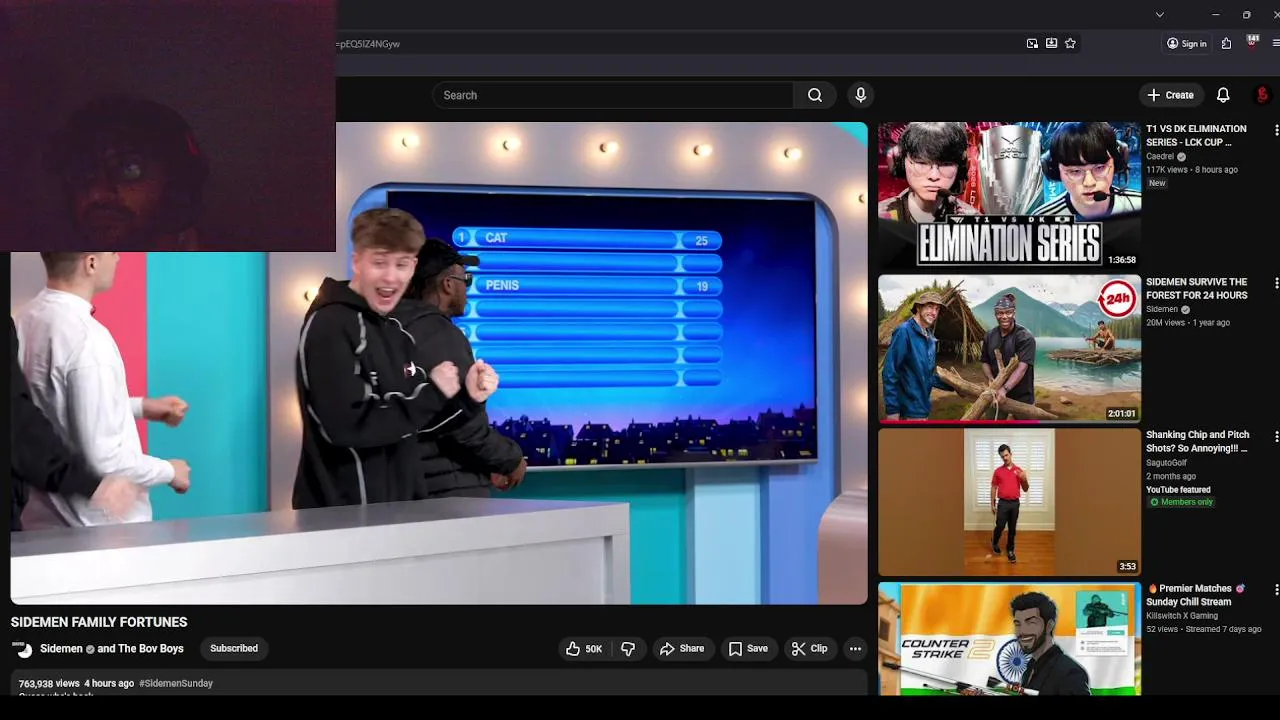Click the YouTube featured label
The image size is (1280, 720).
pos(1178,490)
